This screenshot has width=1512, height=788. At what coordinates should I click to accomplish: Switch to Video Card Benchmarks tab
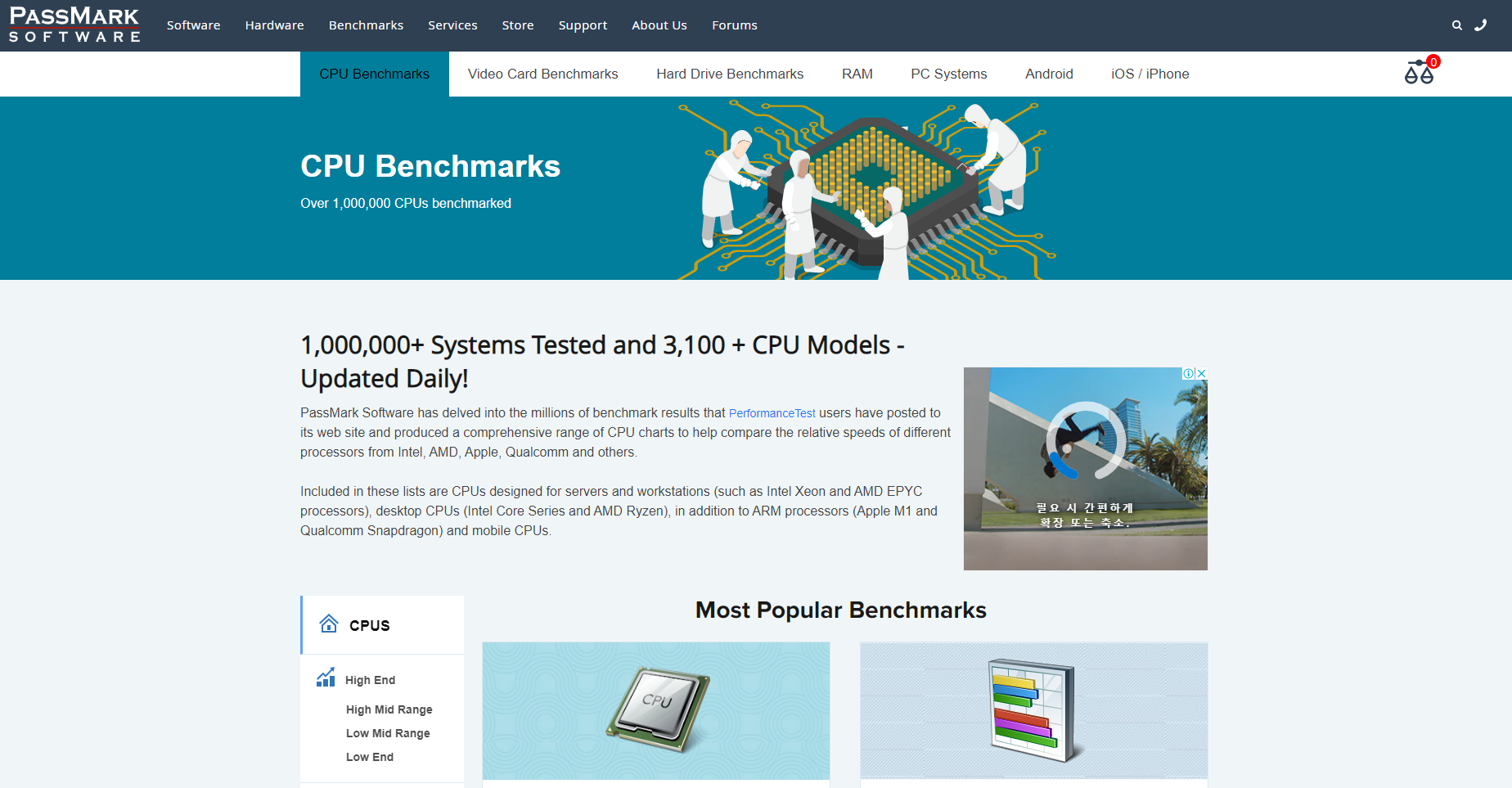click(542, 74)
